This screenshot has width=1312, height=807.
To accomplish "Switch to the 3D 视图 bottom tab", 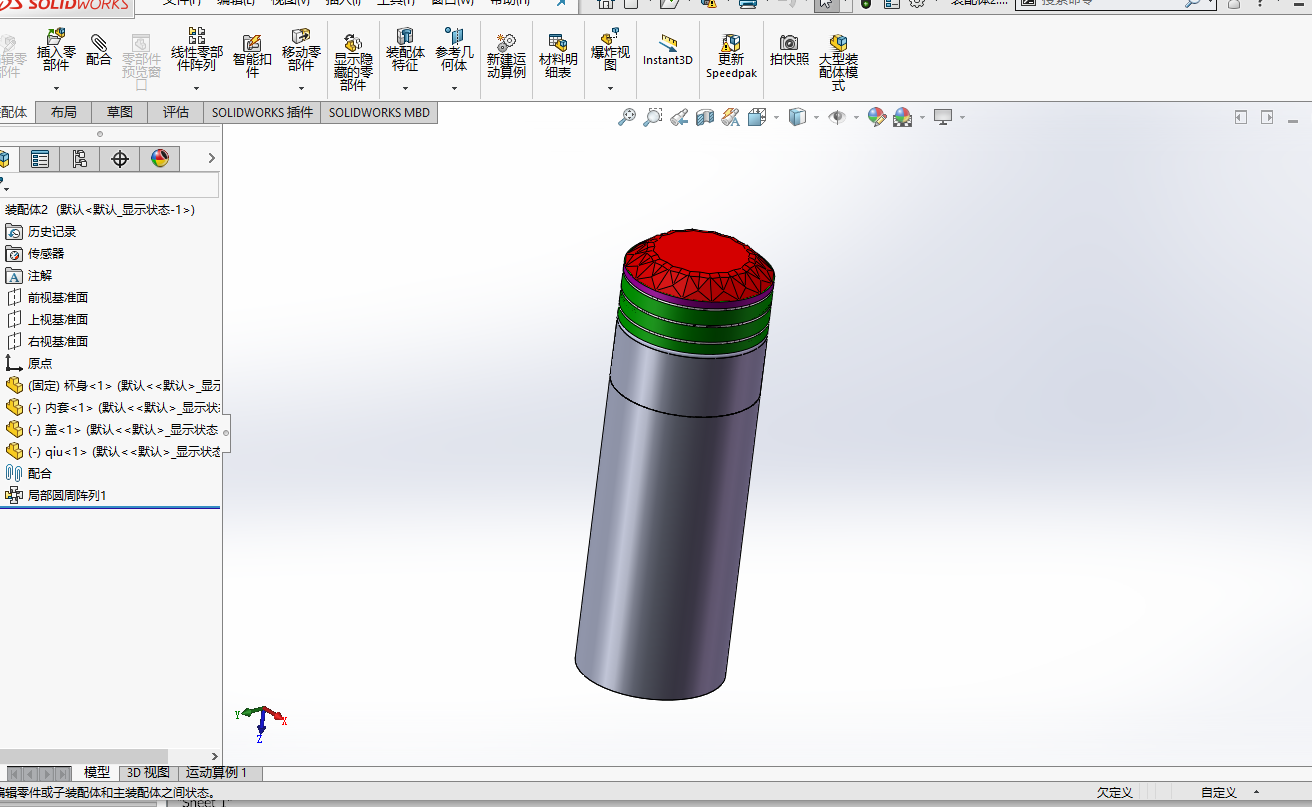I will click(x=148, y=773).
